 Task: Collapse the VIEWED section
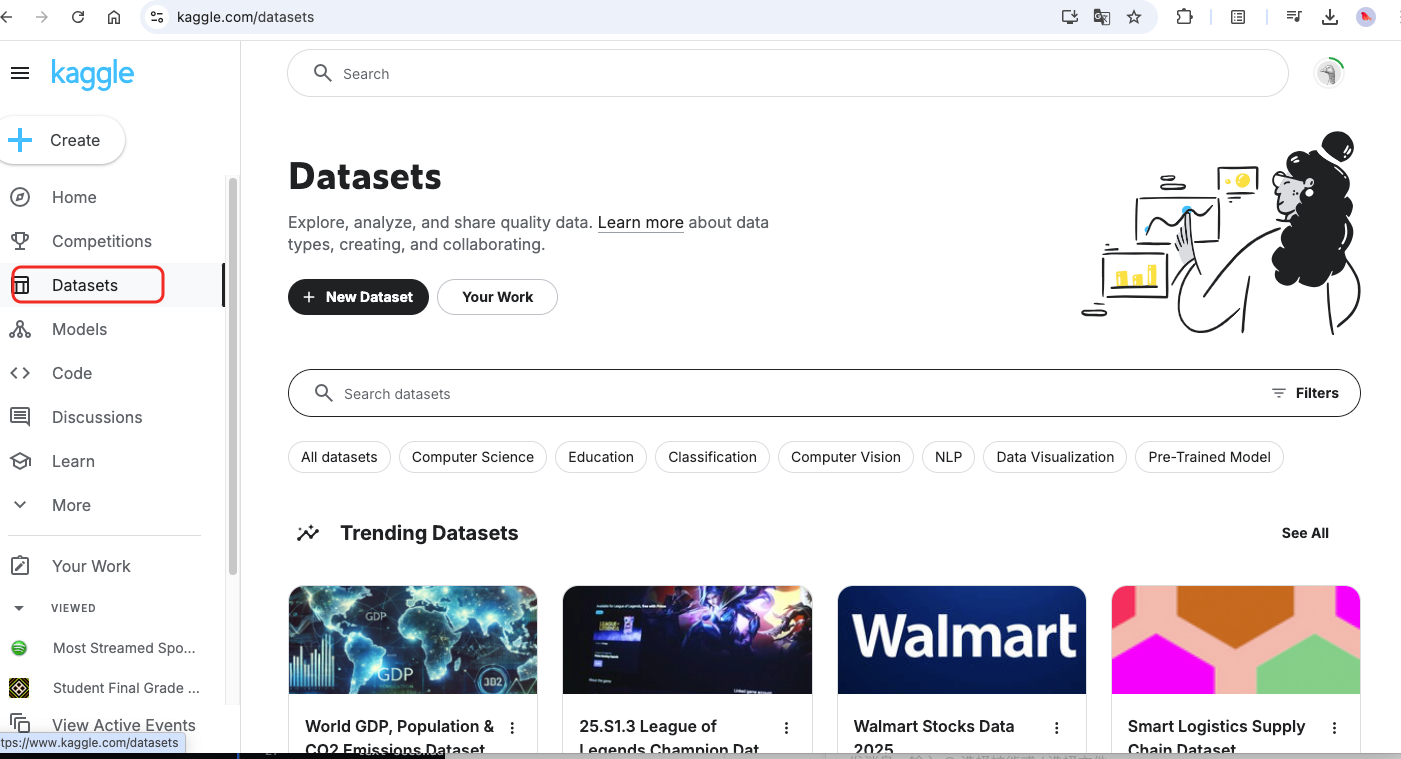pyautogui.click(x=20, y=607)
